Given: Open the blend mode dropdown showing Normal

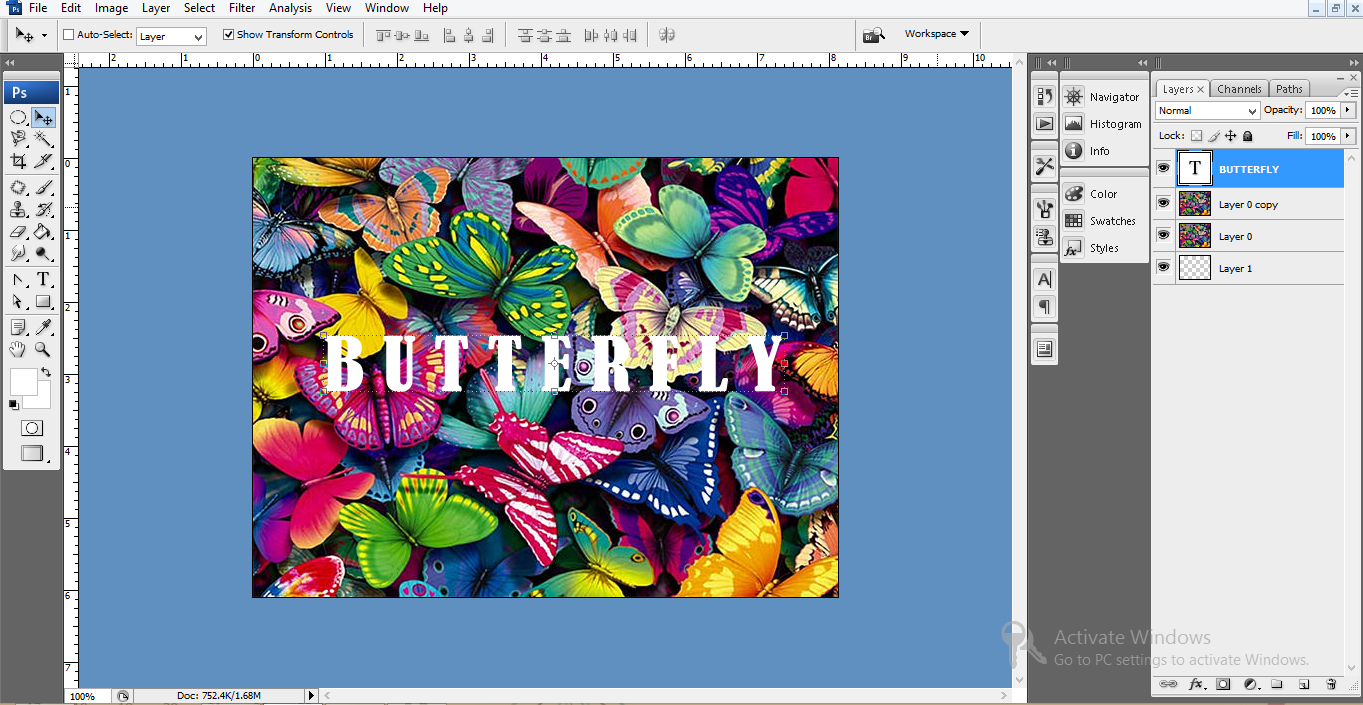Looking at the screenshot, I should tap(1207, 110).
